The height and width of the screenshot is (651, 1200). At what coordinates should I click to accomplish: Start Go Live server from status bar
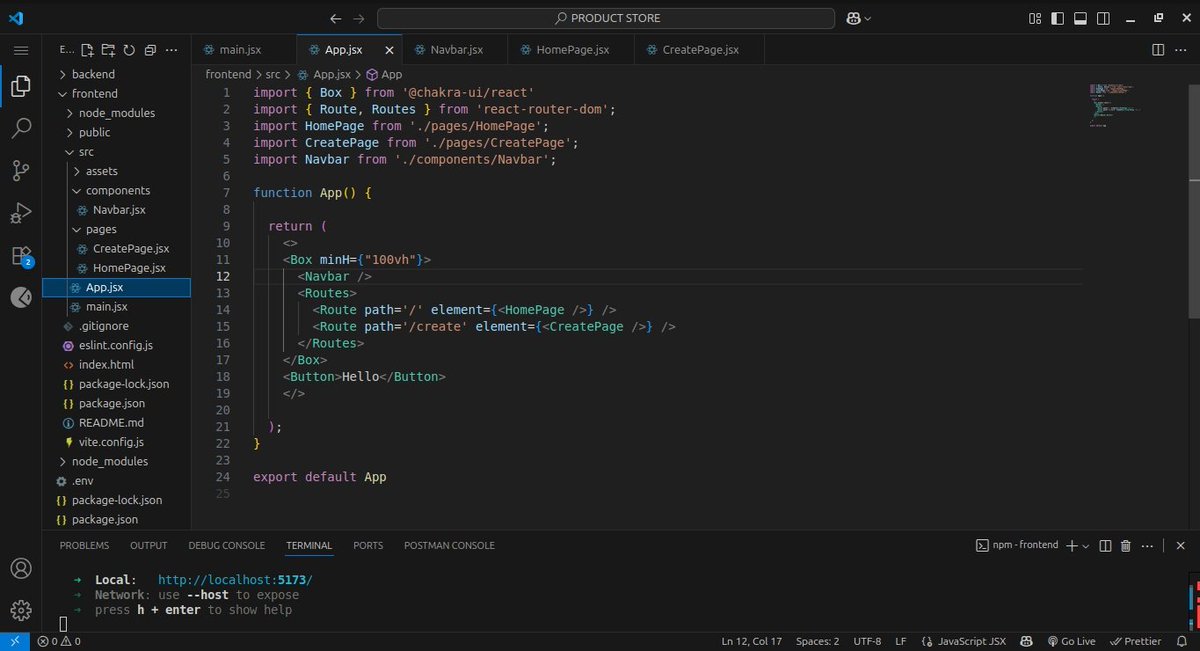(1071, 641)
